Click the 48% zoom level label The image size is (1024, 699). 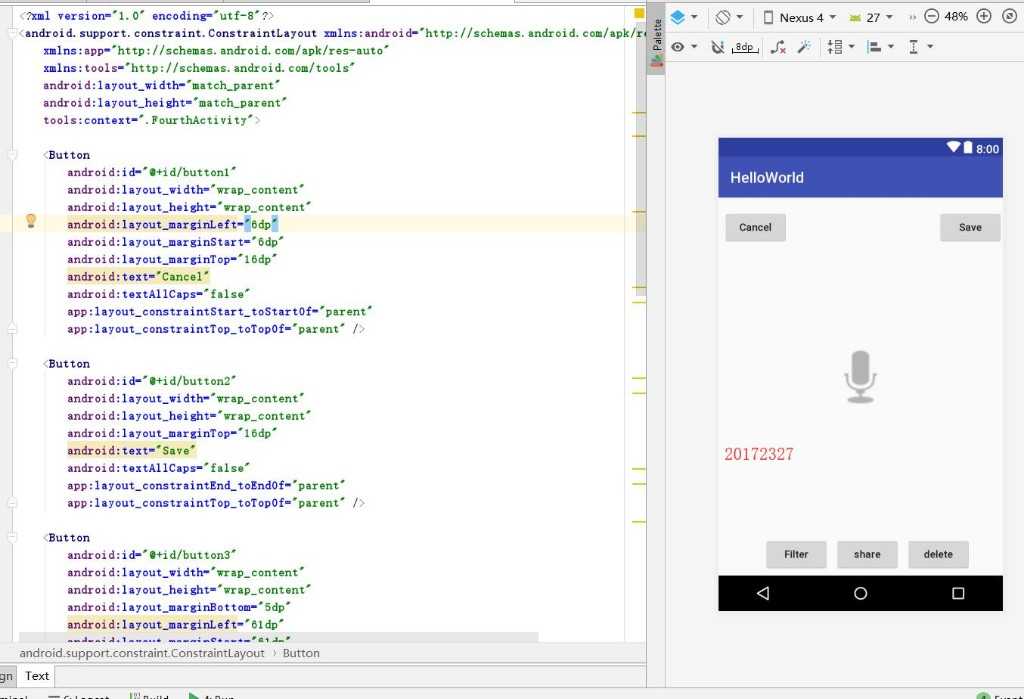click(x=956, y=16)
